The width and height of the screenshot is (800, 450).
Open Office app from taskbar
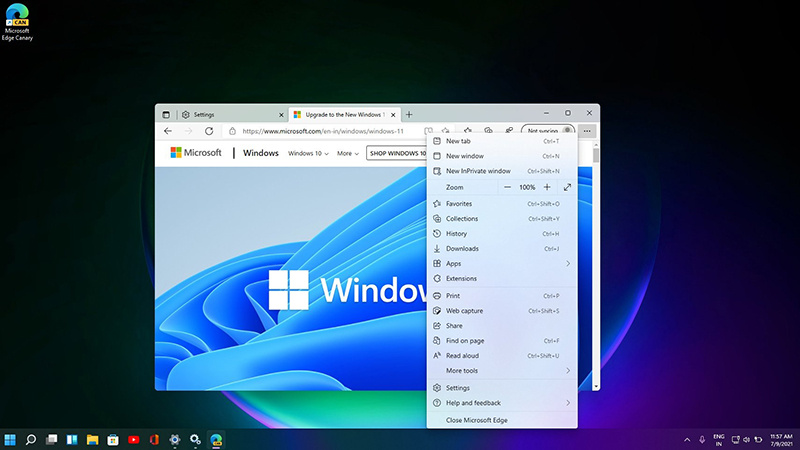point(154,439)
